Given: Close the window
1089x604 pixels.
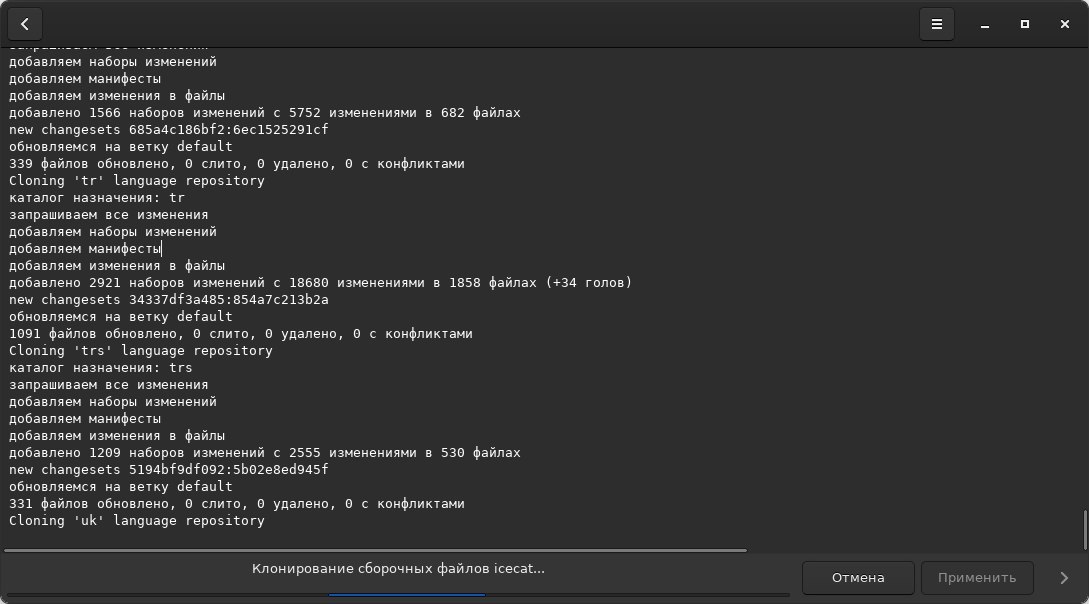Looking at the screenshot, I should 1065,24.
